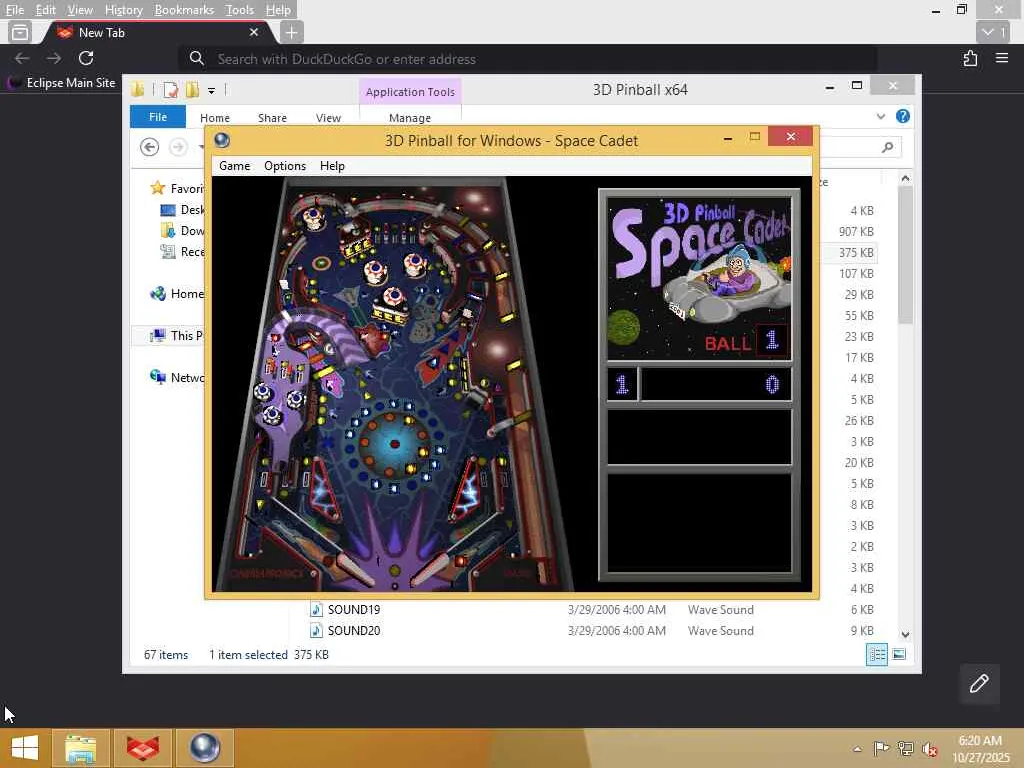Viewport: 1024px width, 768px height.
Task: Click the pinball system icon in title bar
Action: pos(222,140)
